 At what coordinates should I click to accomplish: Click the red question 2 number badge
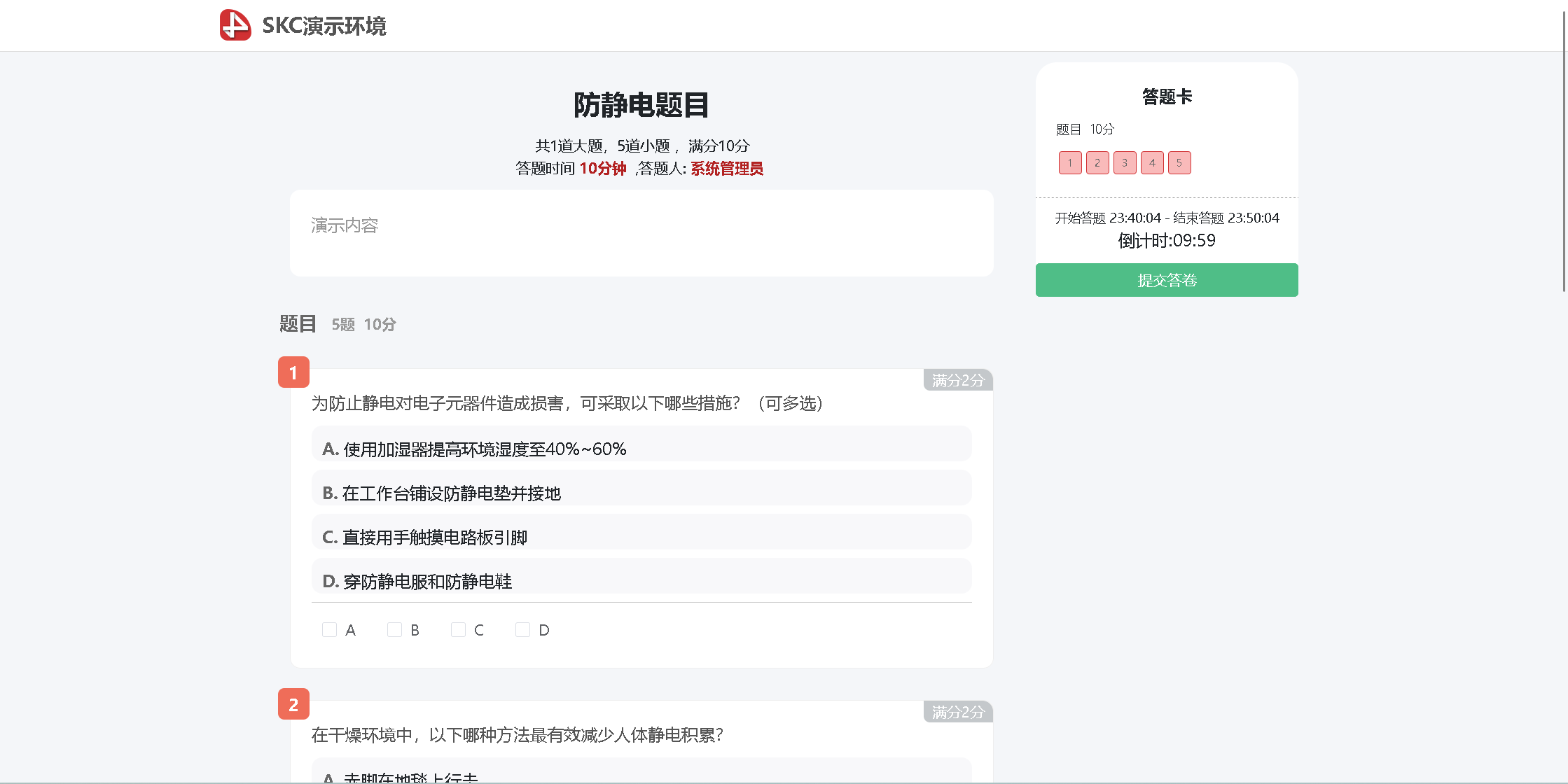click(x=293, y=704)
